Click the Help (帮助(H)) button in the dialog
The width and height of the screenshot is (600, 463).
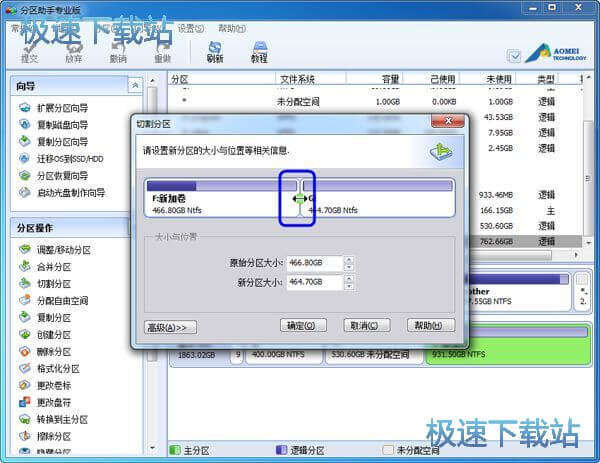[x=431, y=325]
